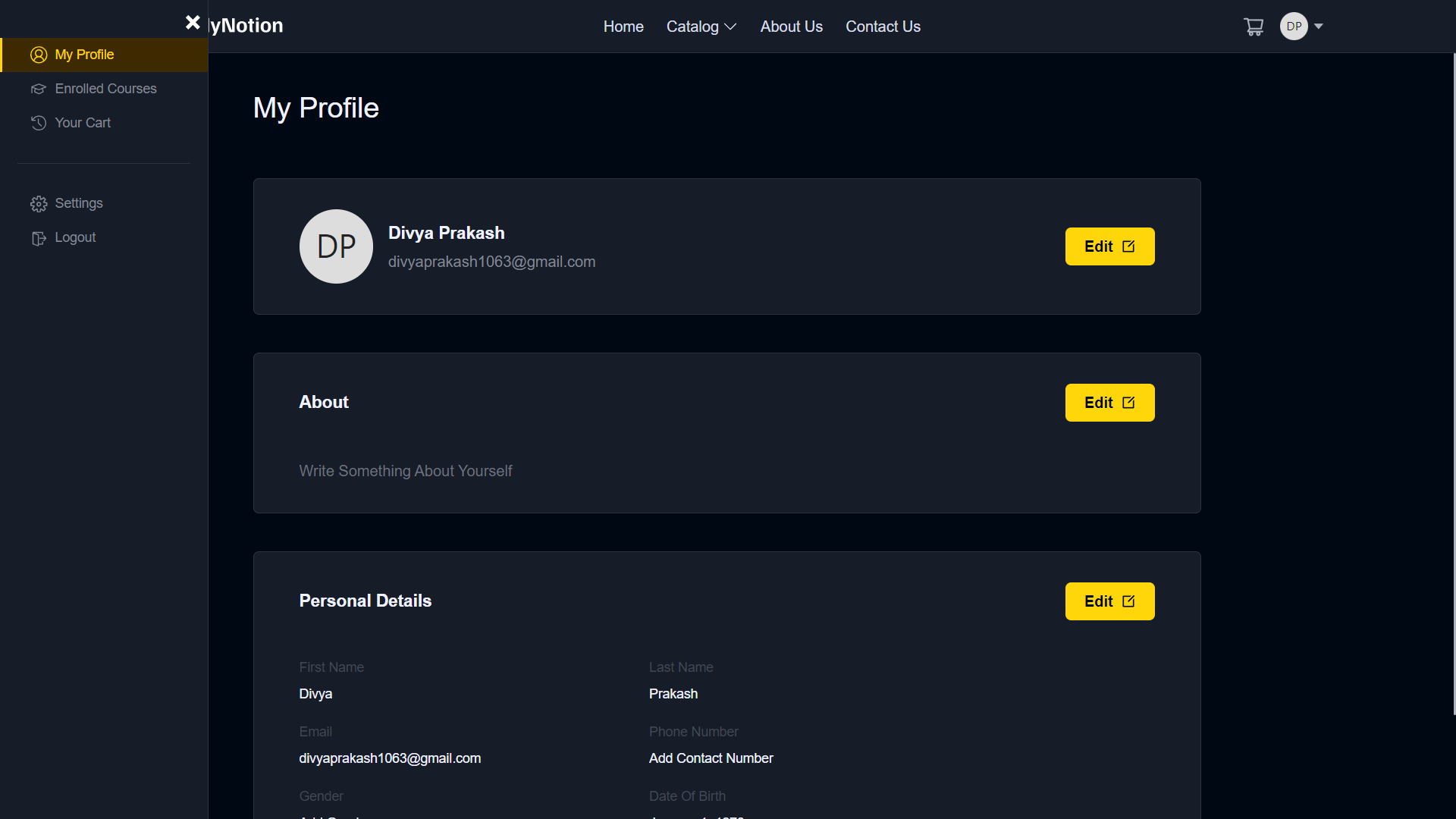Select the My Profile person icon
Screen dimensions: 1456x819
37,54
